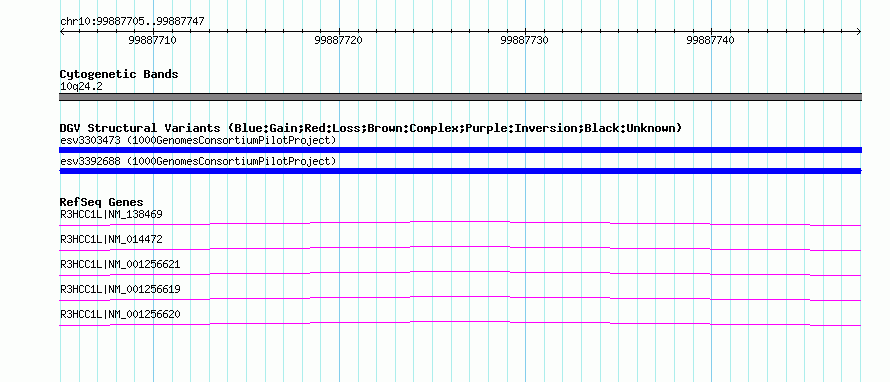Click the DGV Structural Variants track title
This screenshot has width=890, height=382.
371,128
